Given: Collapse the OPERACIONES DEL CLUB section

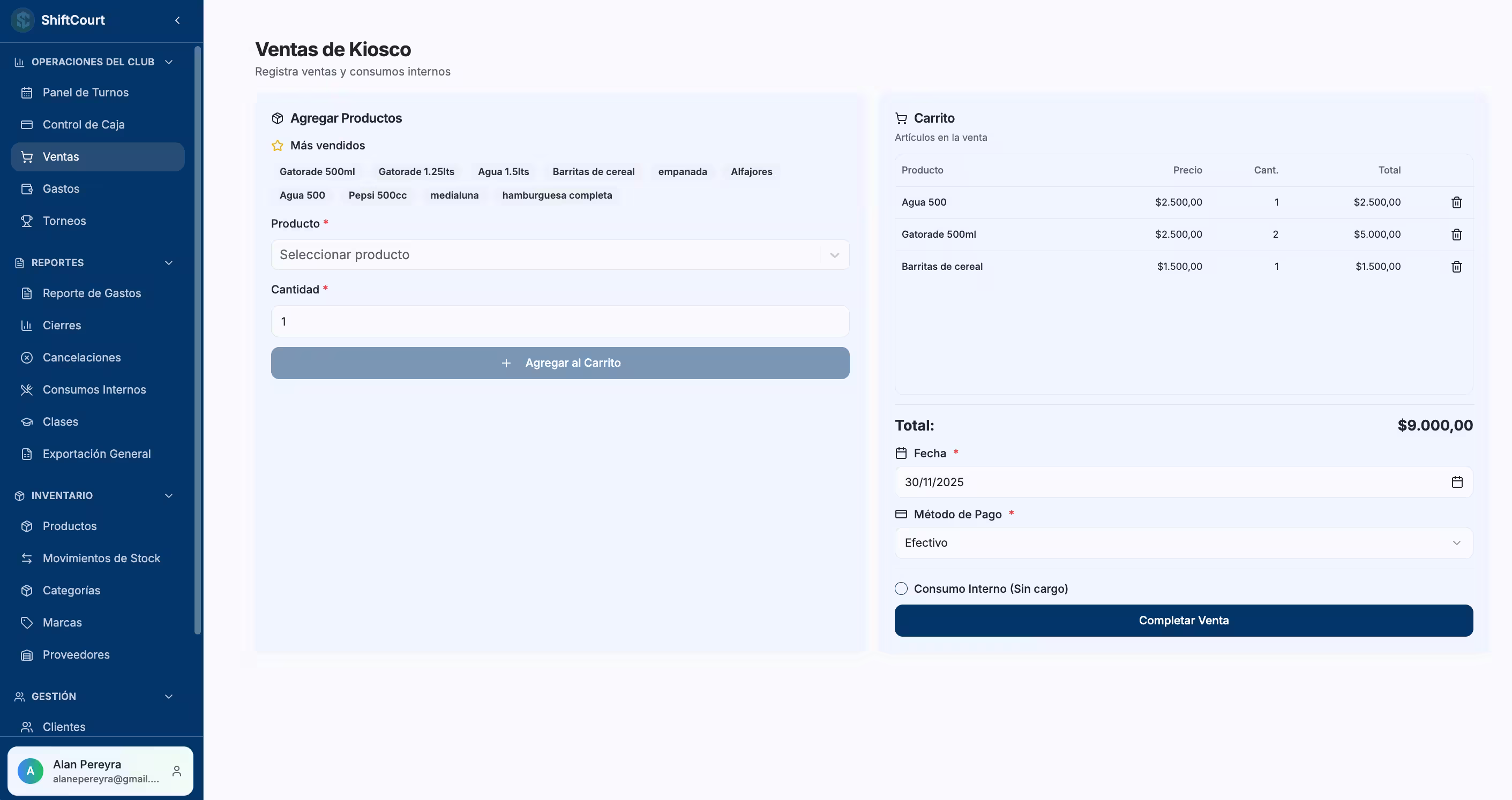Looking at the screenshot, I should point(169,62).
